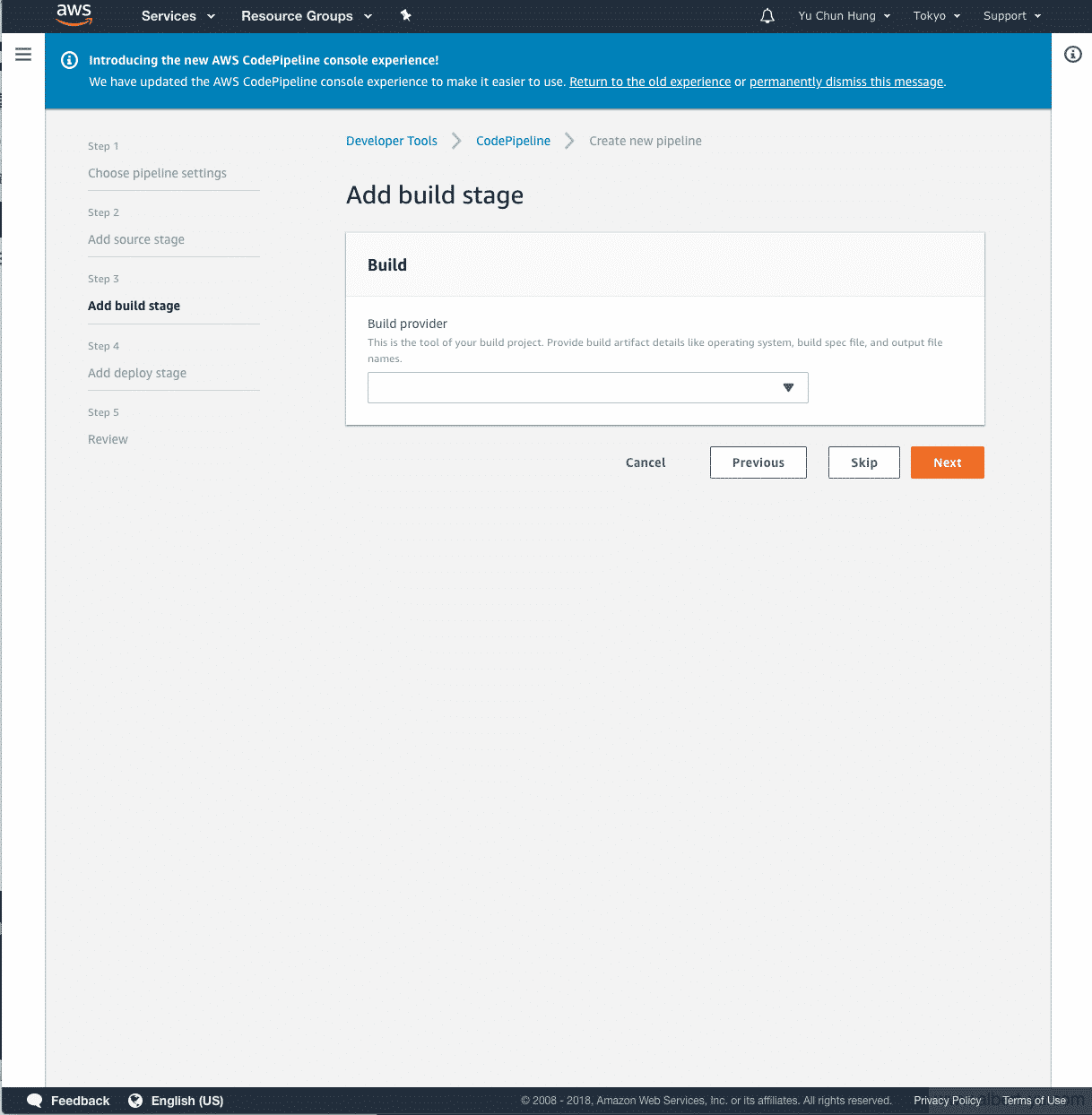Expand the Yu Chun Hung account menu
Image resolution: width=1092 pixels, height=1115 pixels.
[845, 16]
